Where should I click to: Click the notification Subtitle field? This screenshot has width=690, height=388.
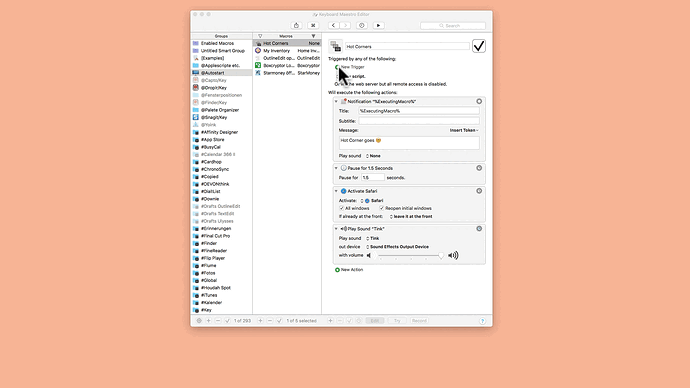419,121
